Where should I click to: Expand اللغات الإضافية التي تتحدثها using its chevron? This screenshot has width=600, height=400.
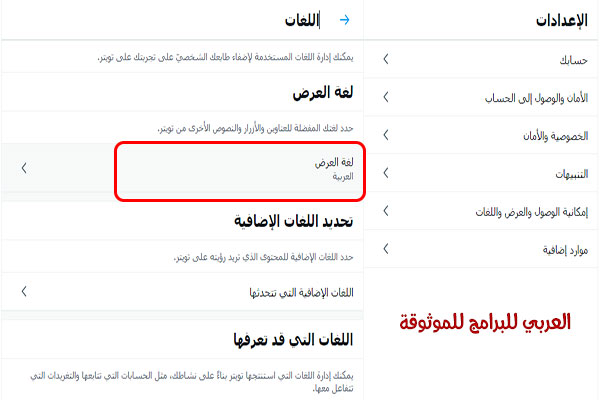(24, 292)
